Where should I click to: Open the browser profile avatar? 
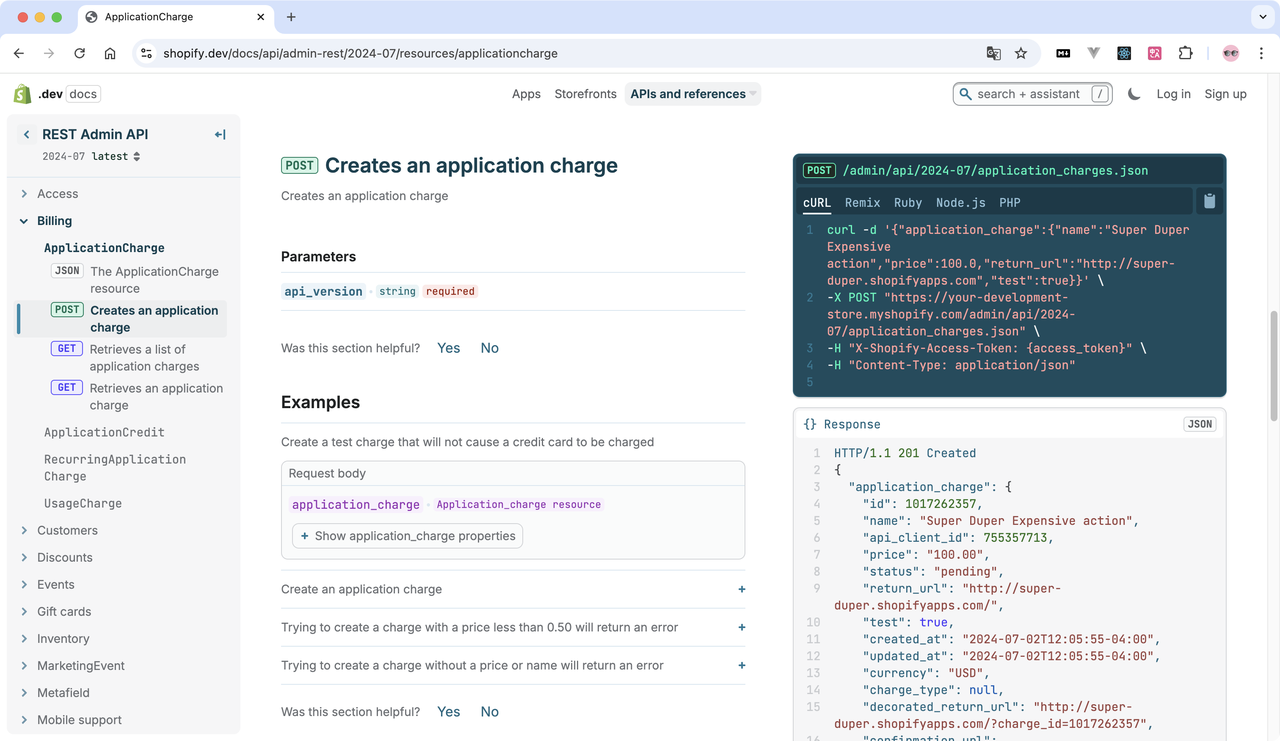click(1231, 53)
